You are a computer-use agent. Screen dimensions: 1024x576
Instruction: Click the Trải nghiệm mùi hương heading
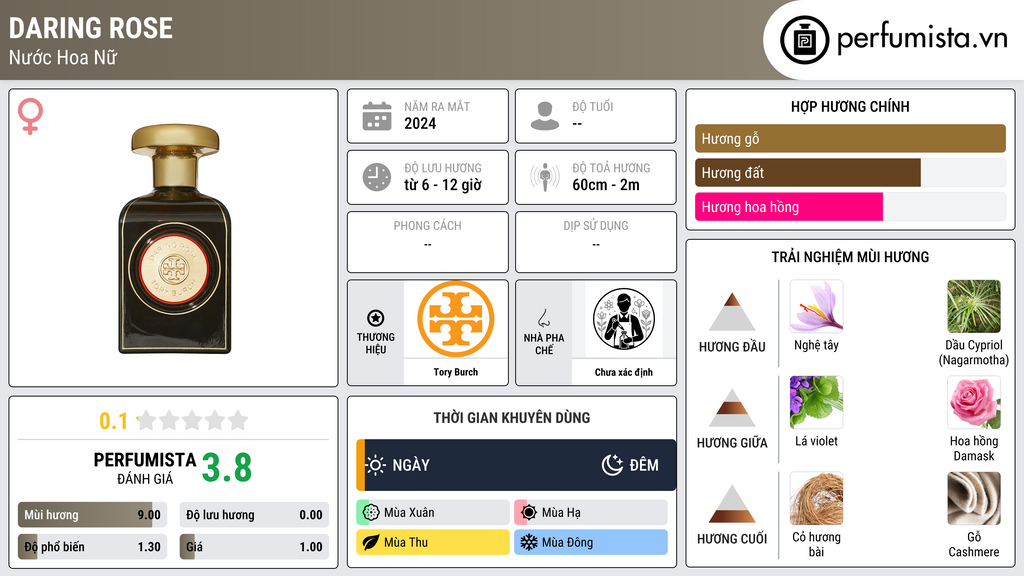(850, 257)
